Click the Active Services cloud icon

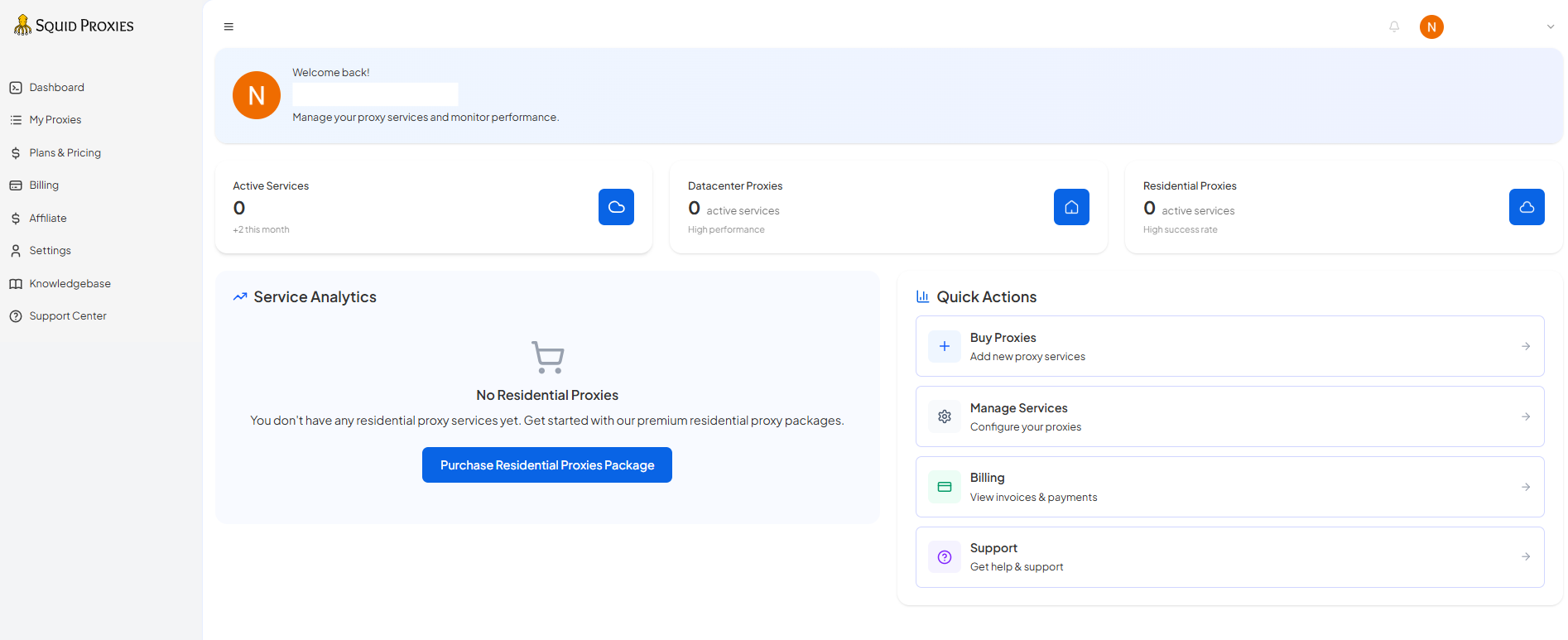click(616, 207)
